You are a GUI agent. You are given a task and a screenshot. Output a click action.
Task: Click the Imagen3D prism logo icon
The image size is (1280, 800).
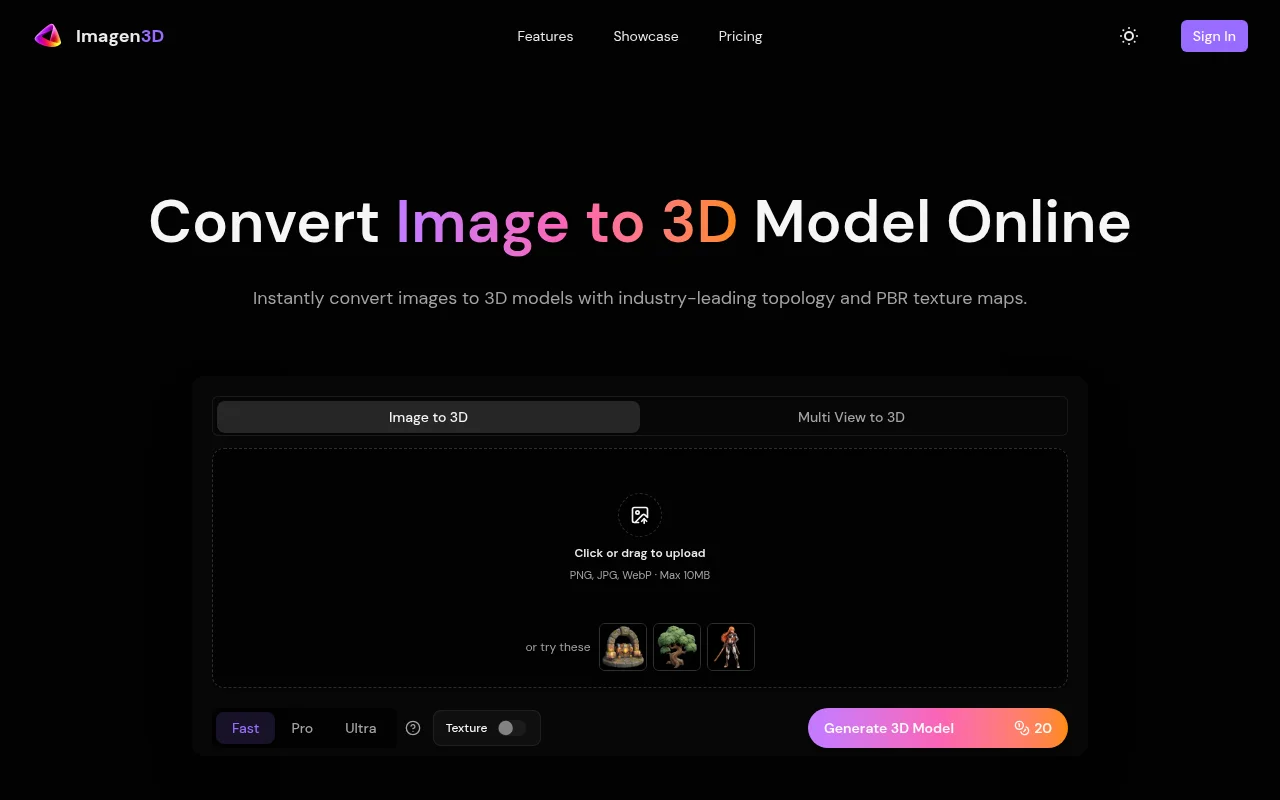point(48,37)
